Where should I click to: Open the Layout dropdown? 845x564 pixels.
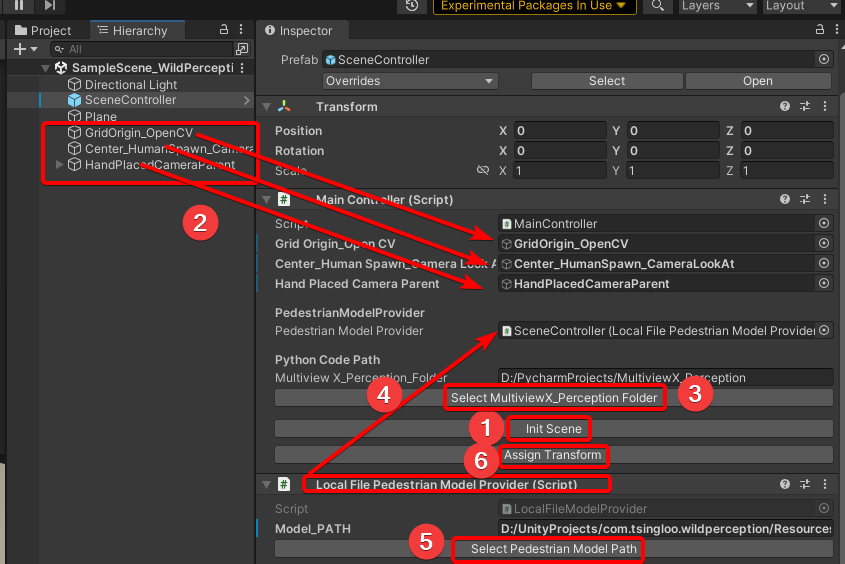(x=802, y=5)
